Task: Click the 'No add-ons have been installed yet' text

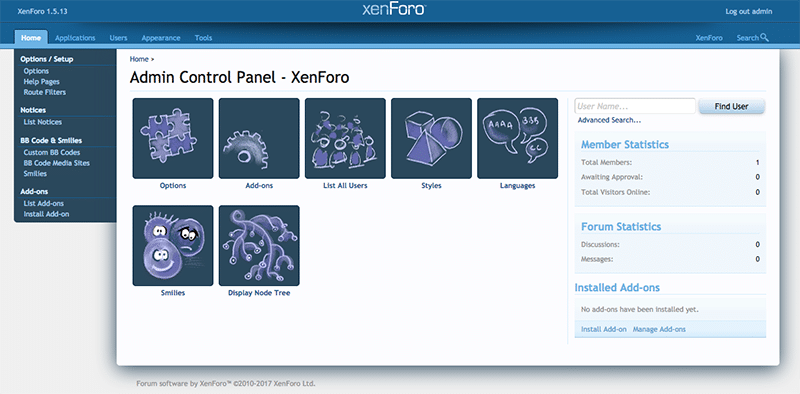Action: (x=640, y=309)
